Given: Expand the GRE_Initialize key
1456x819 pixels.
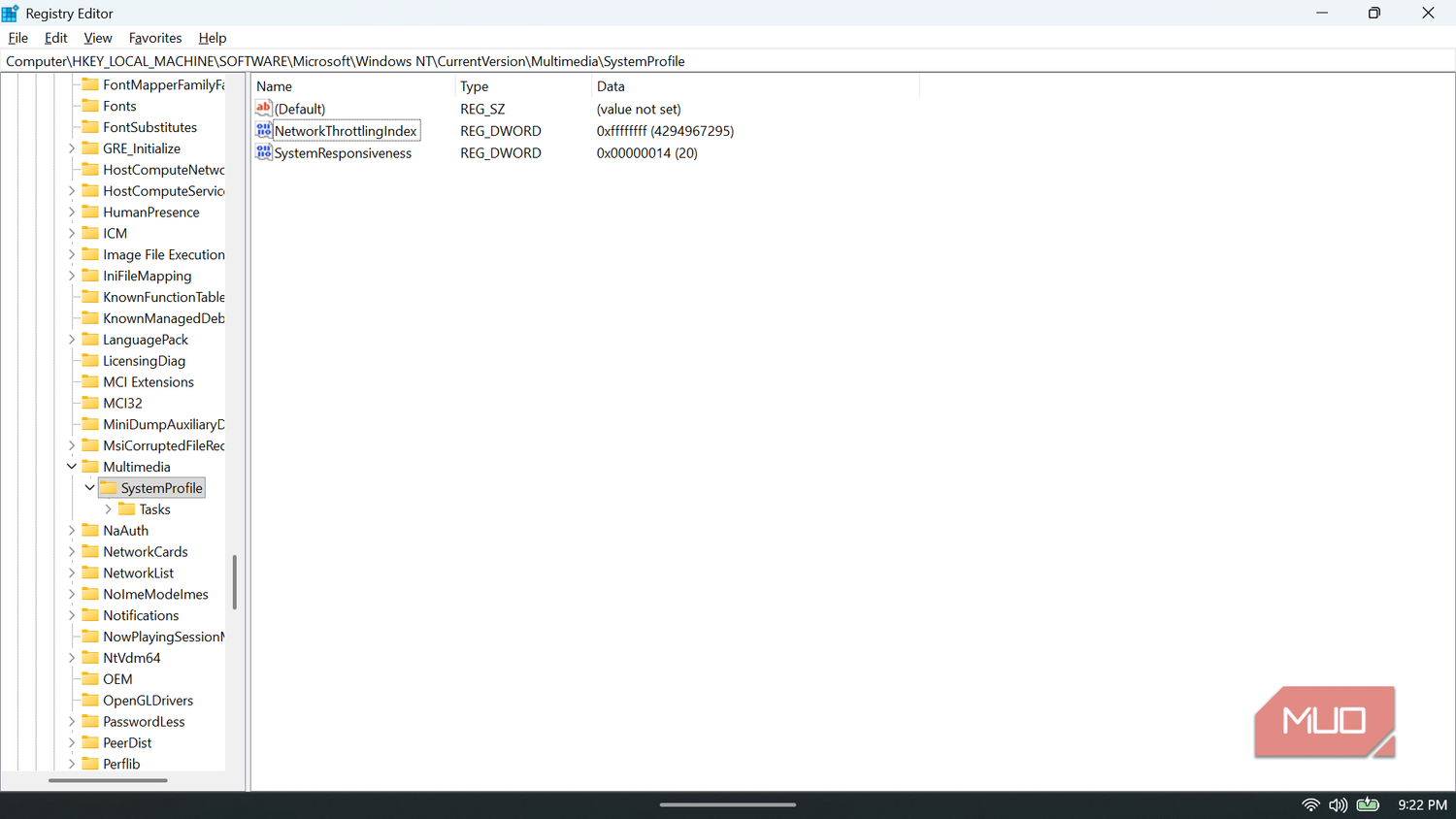Looking at the screenshot, I should (x=72, y=148).
